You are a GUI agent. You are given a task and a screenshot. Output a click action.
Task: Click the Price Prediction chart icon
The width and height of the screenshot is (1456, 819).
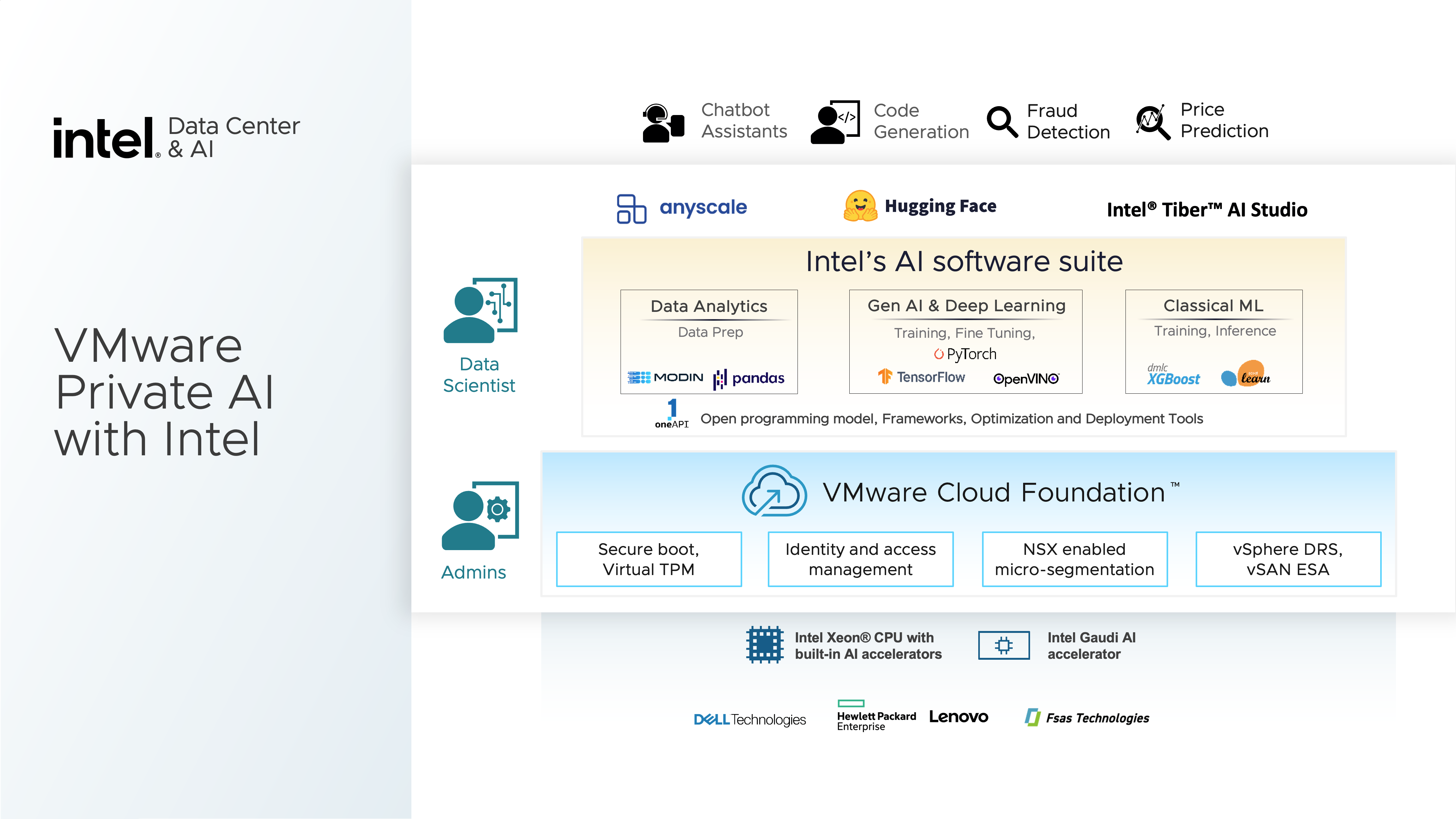coord(1152,122)
